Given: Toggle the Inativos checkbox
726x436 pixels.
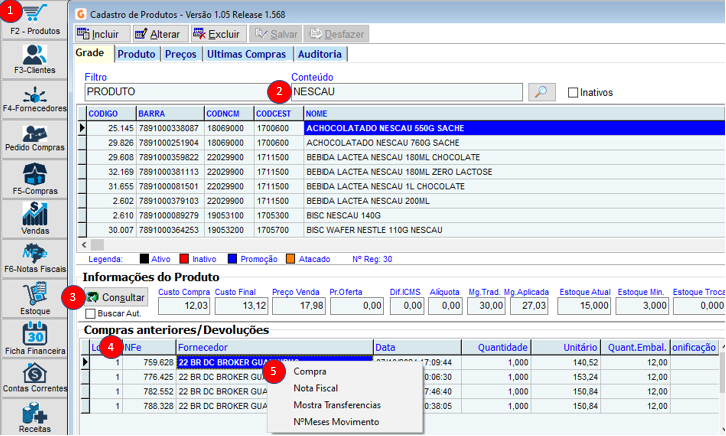Looking at the screenshot, I should [573, 93].
